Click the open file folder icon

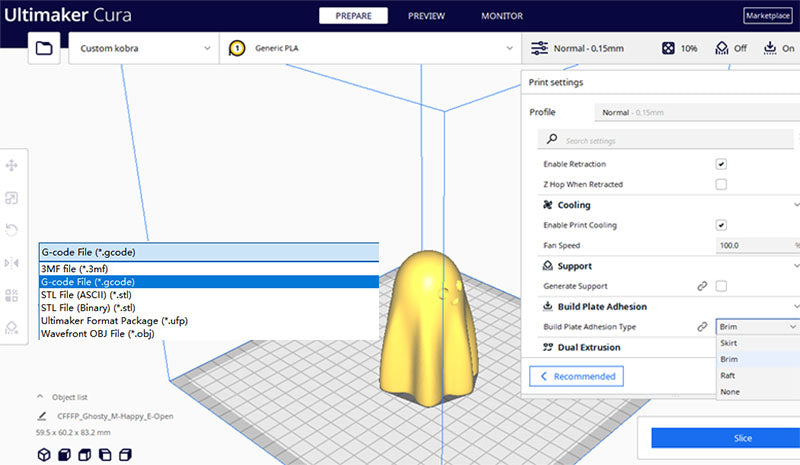pyautogui.click(x=43, y=48)
